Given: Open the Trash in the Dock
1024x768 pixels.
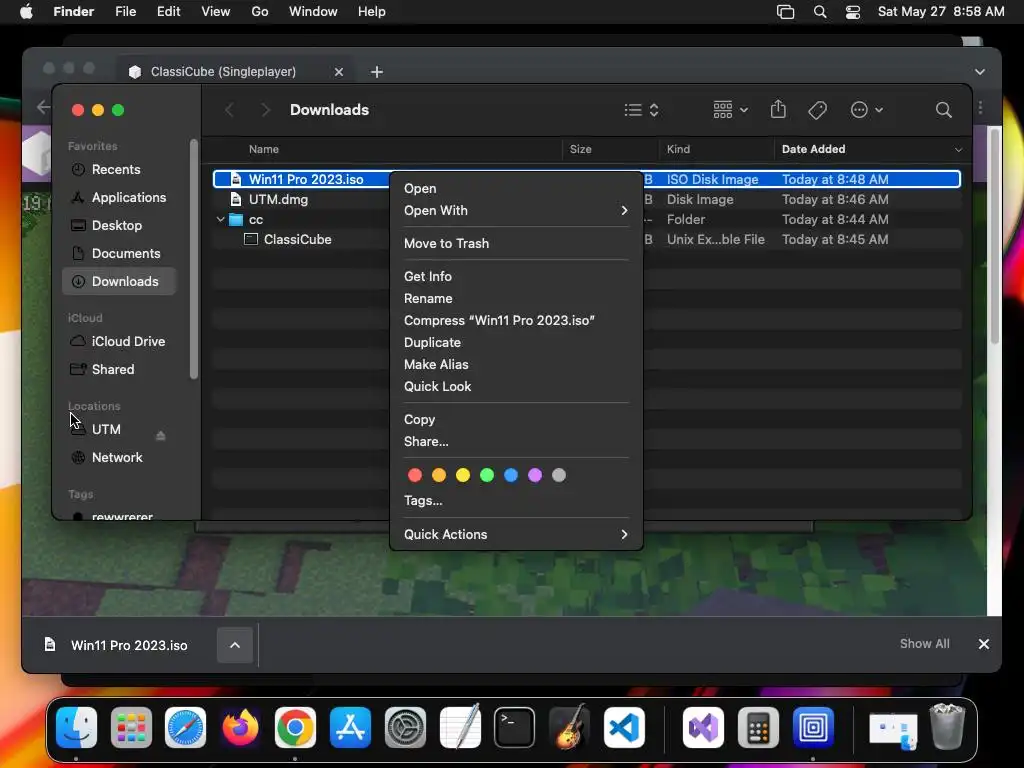Looking at the screenshot, I should pyautogui.click(x=947, y=727).
